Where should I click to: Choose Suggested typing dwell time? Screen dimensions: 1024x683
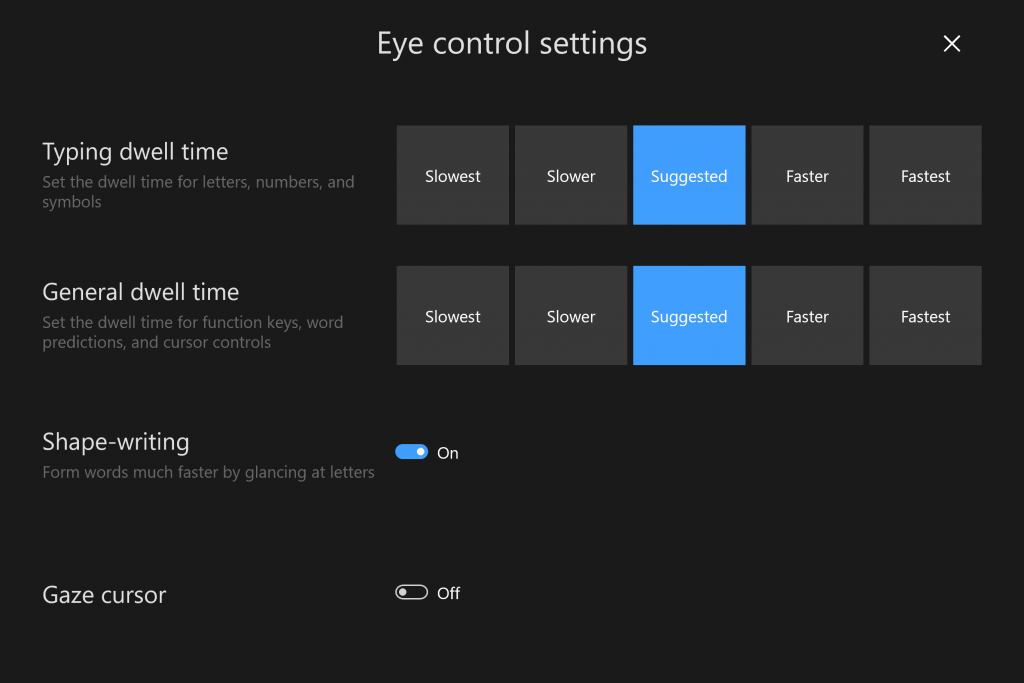coord(688,175)
